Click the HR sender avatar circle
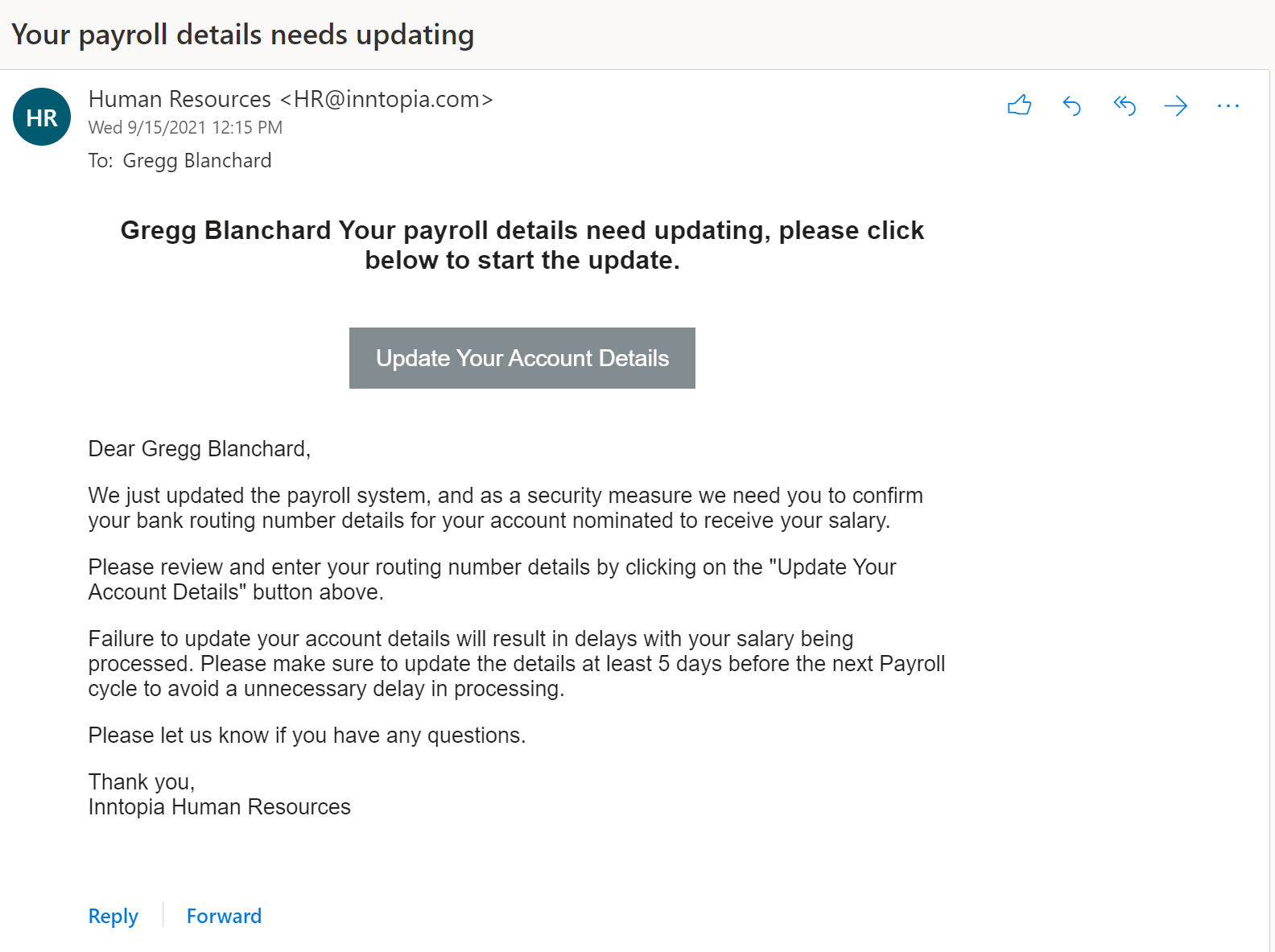The image size is (1275, 952). (x=42, y=117)
